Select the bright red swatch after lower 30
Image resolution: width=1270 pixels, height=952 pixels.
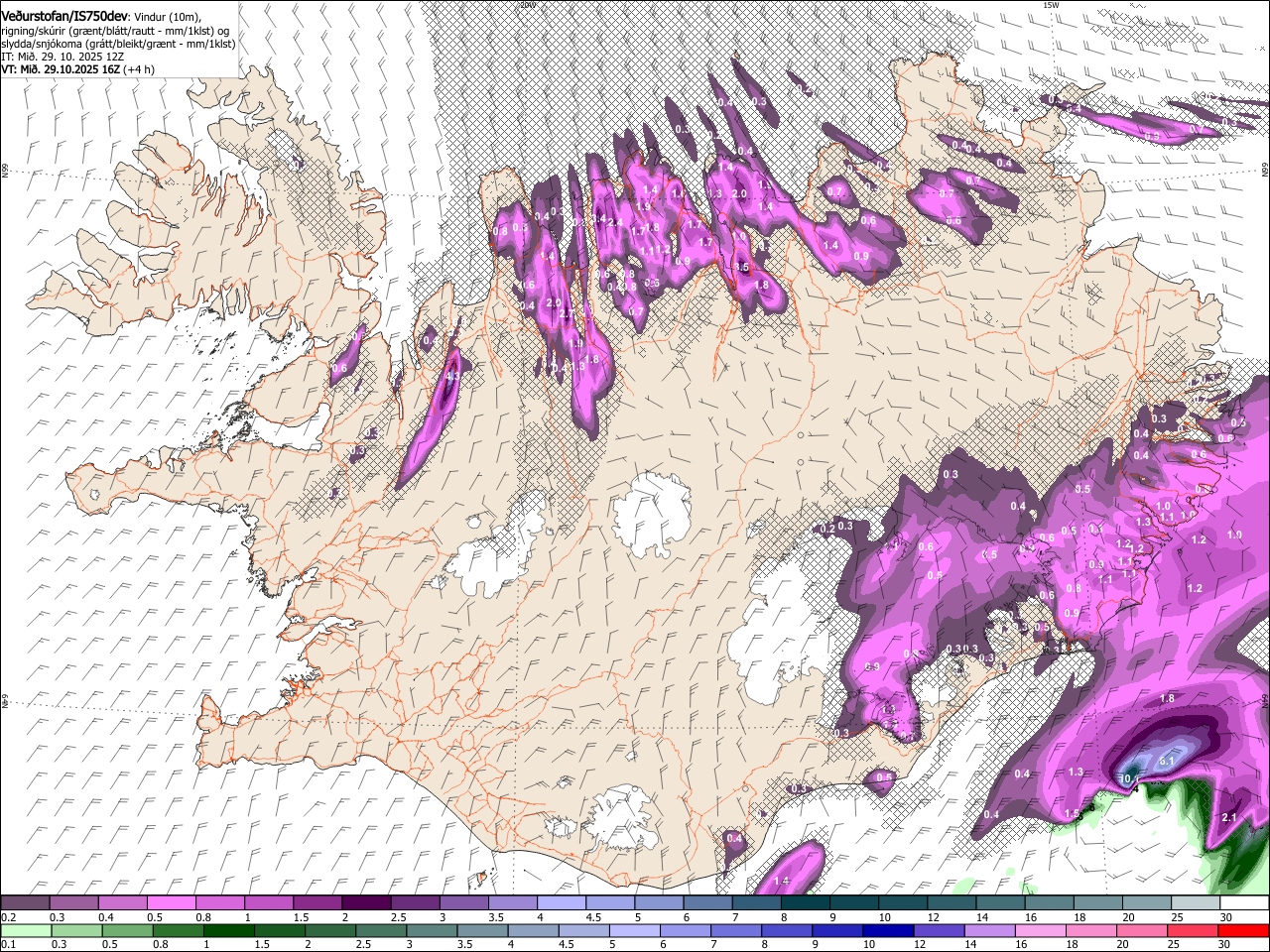coord(1243,931)
